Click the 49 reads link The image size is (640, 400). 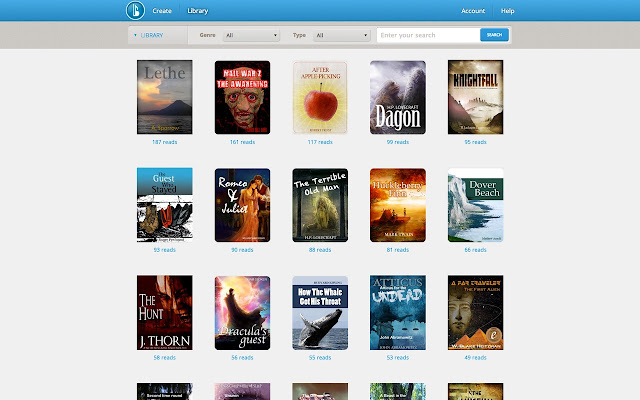[476, 358]
